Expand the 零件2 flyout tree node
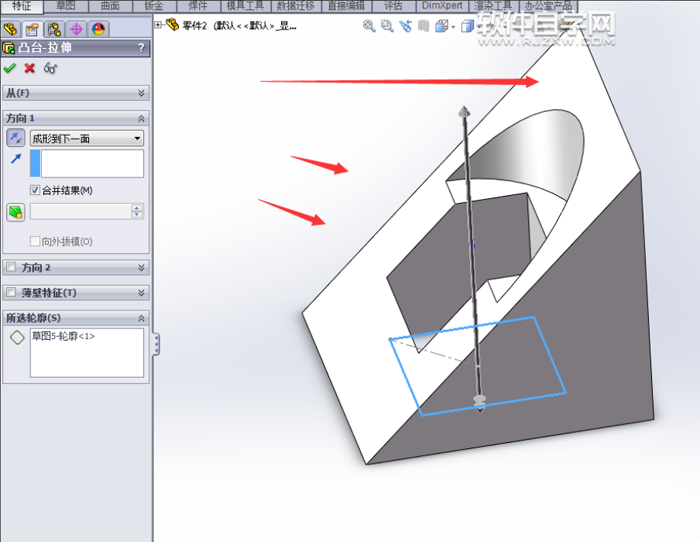This screenshot has width=700, height=542. point(158,25)
